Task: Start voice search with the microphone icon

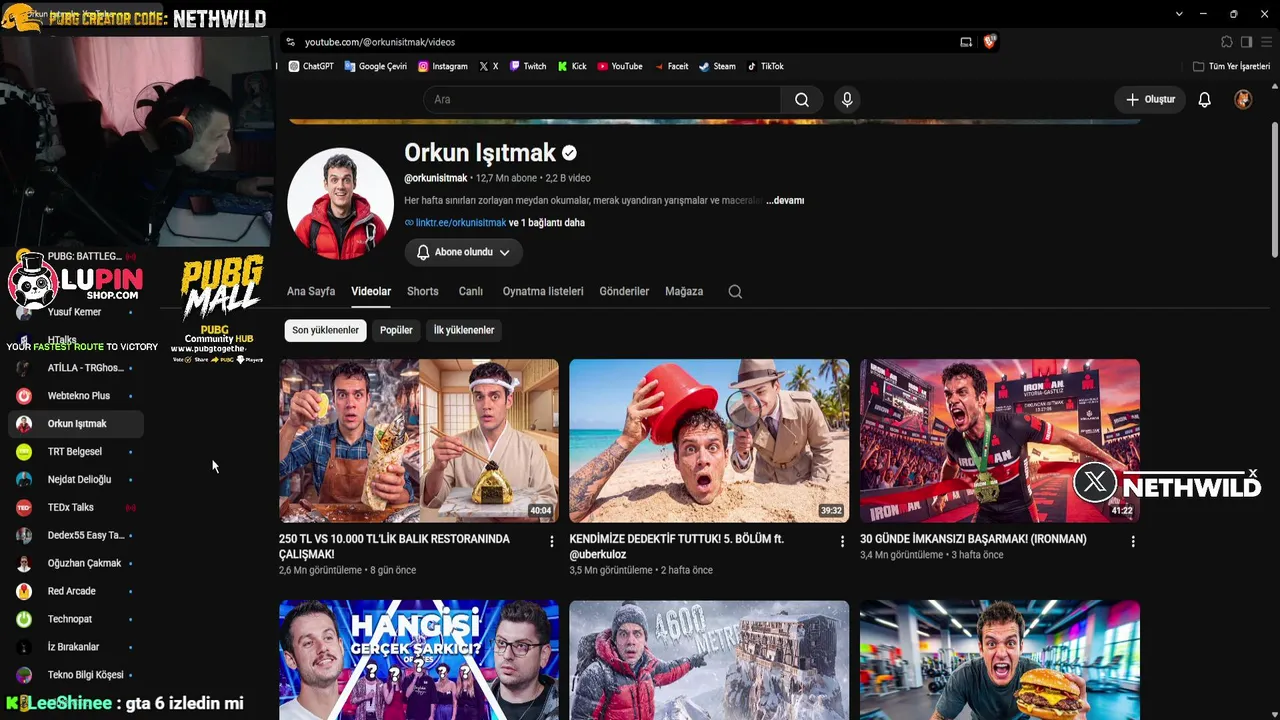Action: click(847, 100)
